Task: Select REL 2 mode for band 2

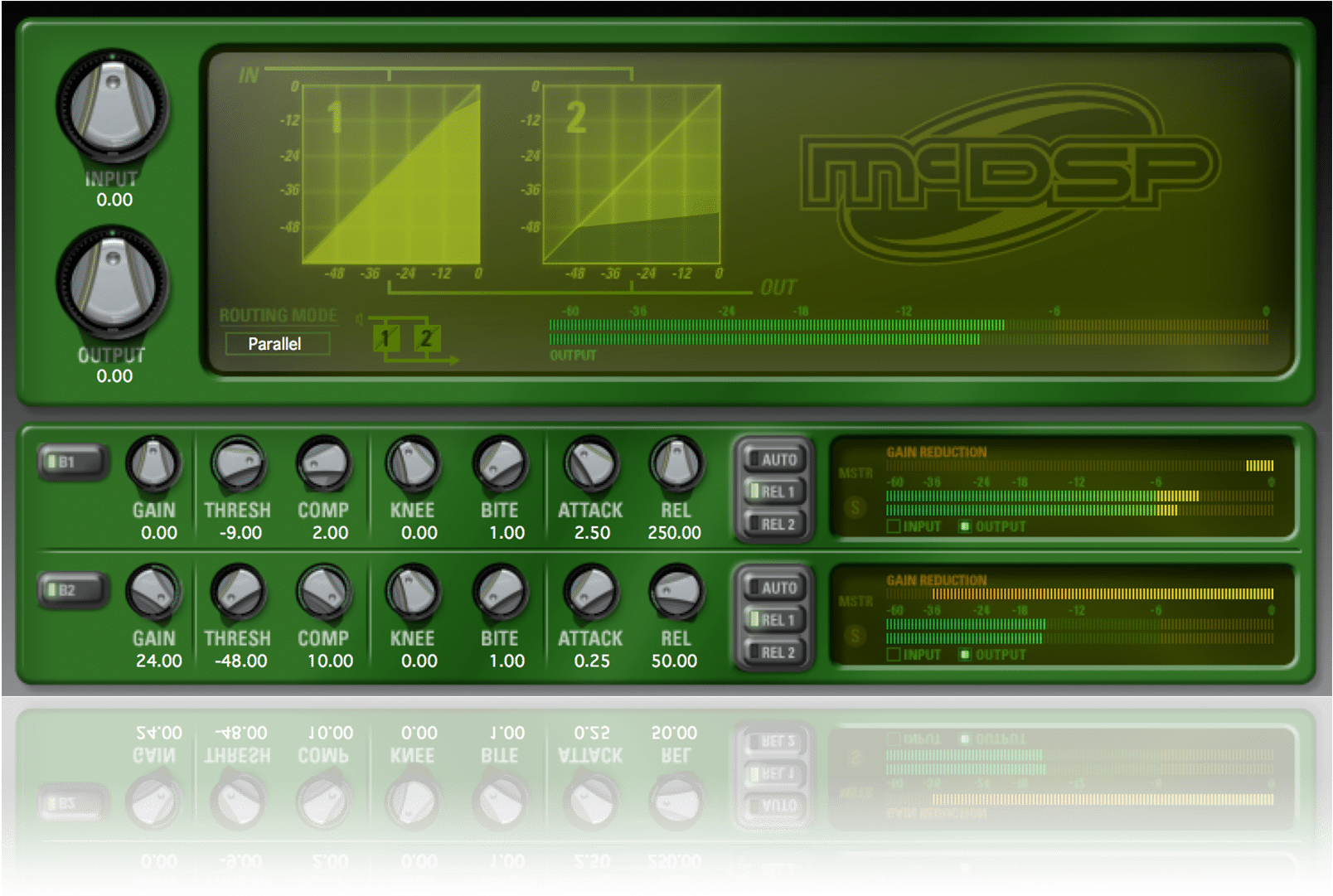Action: pos(773,652)
